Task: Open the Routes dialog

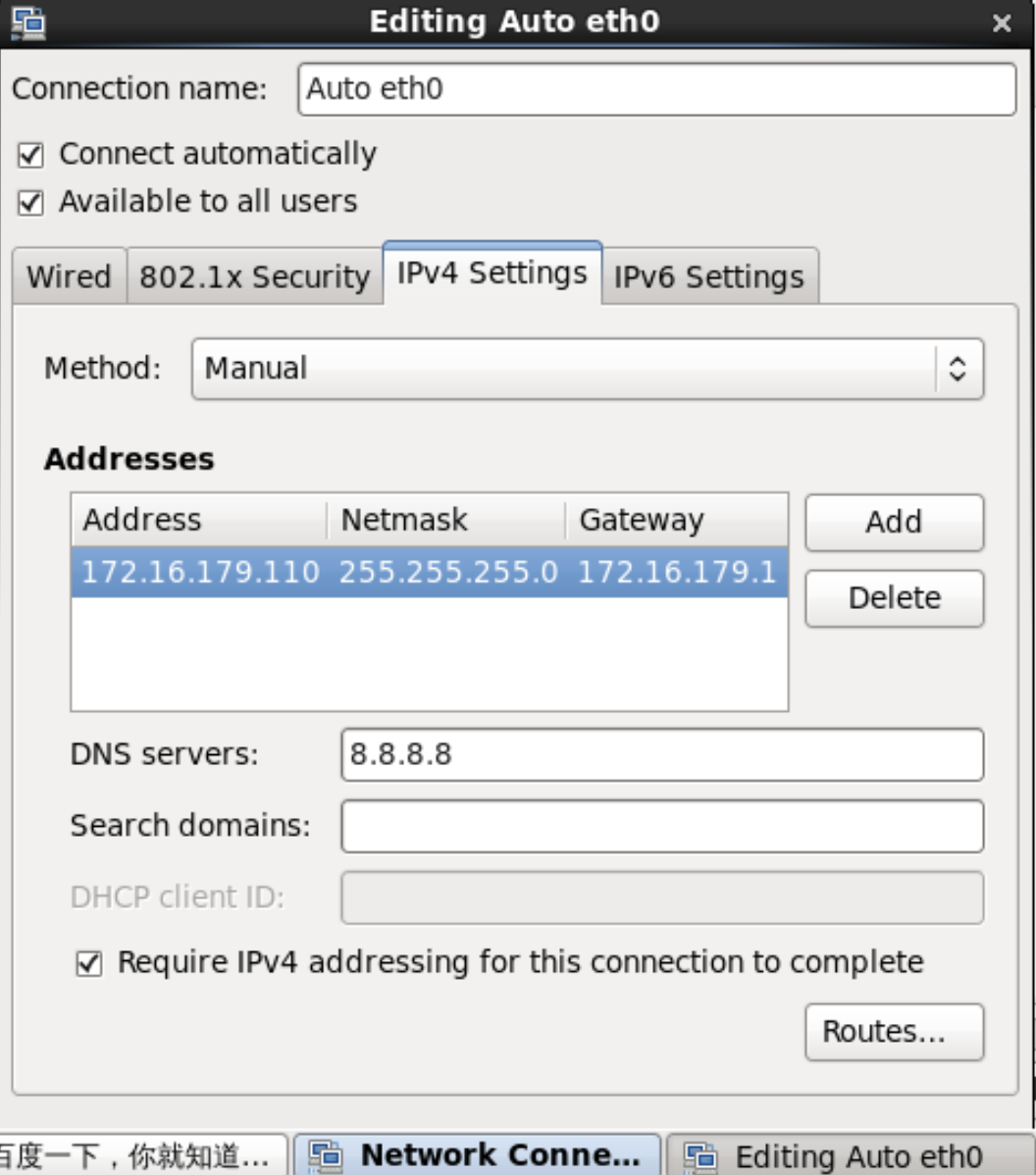Action: [x=894, y=1032]
